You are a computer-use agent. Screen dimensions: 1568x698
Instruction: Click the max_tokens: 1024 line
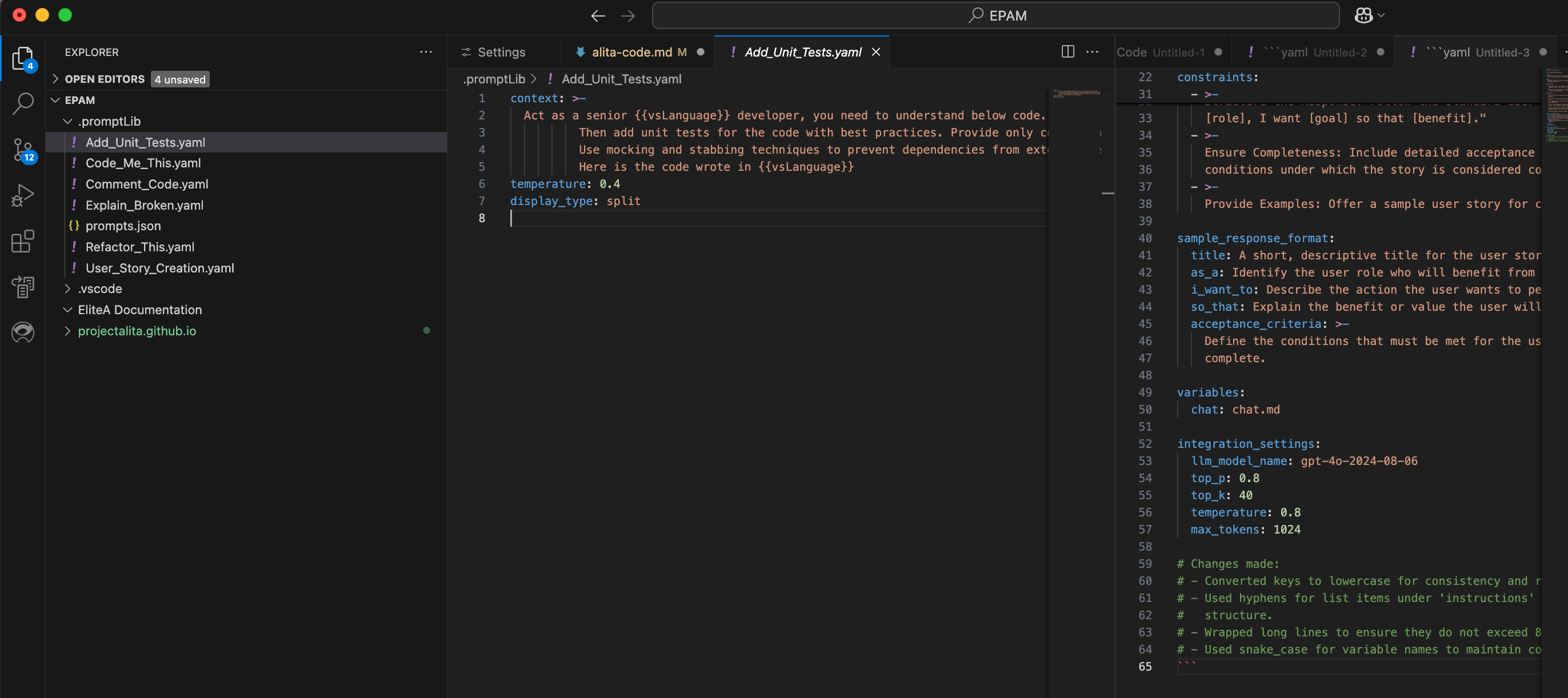coord(1245,529)
